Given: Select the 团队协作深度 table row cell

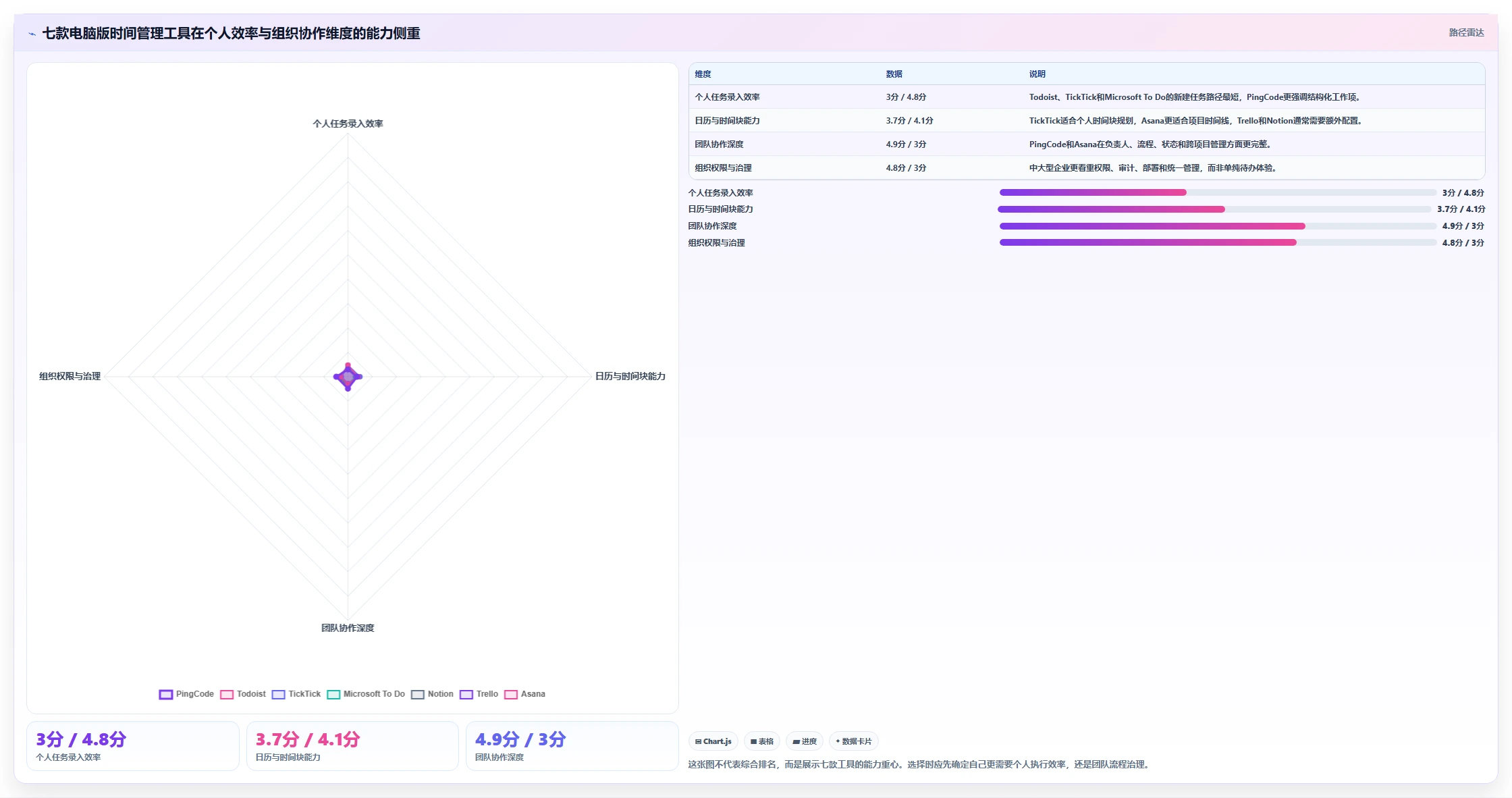Looking at the screenshot, I should (x=719, y=144).
